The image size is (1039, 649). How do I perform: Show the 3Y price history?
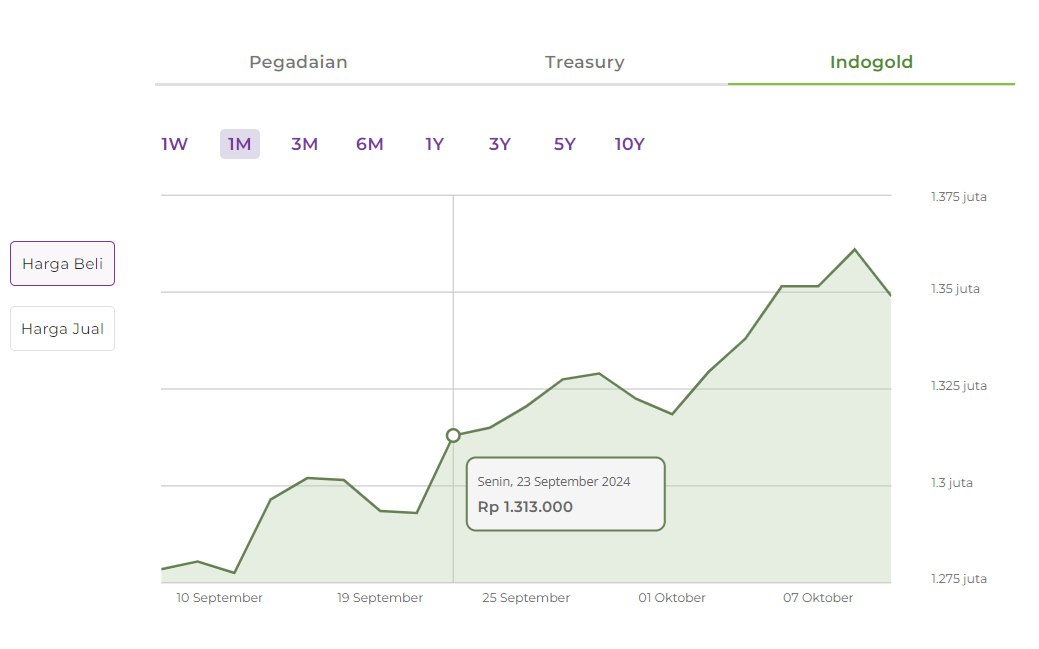pos(500,144)
